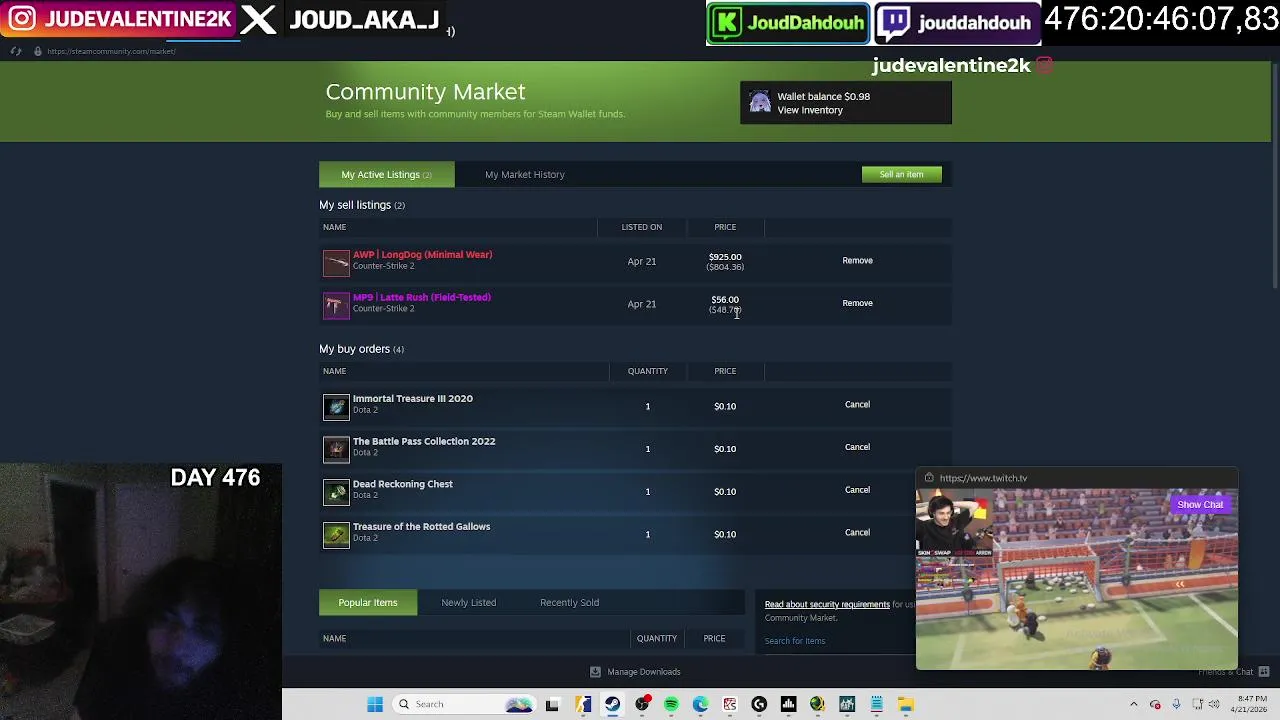Open MP9 | Latte Rush (Field-Tested) link
Screen dimensions: 1280x720
[x=421, y=297]
